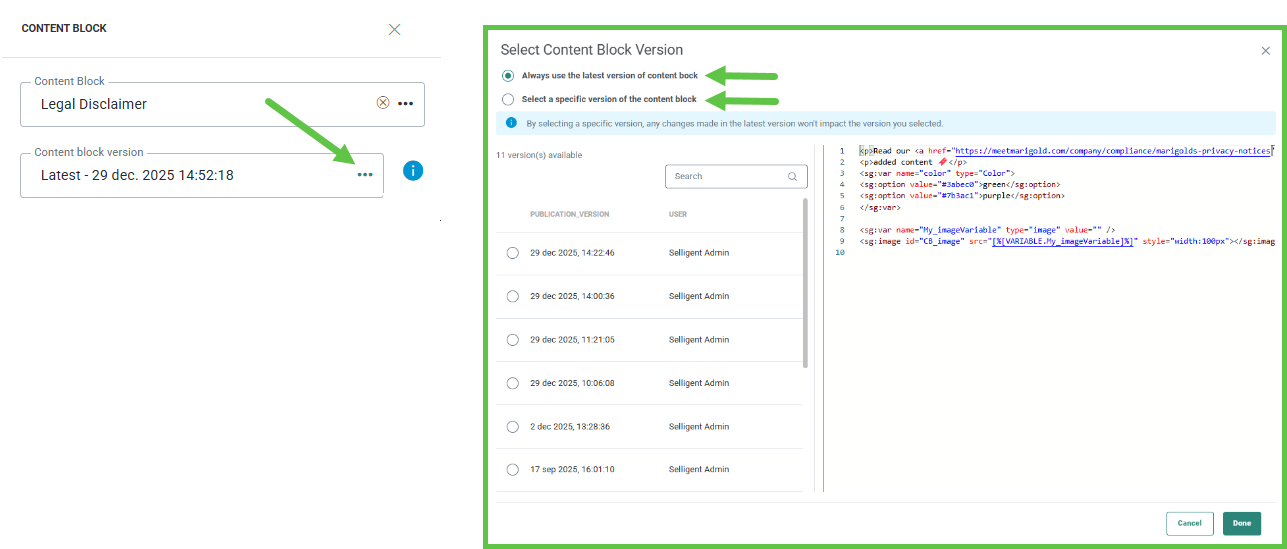The image size is (1287, 549).
Task: Choose Select a specific version radio option
Action: (509, 99)
